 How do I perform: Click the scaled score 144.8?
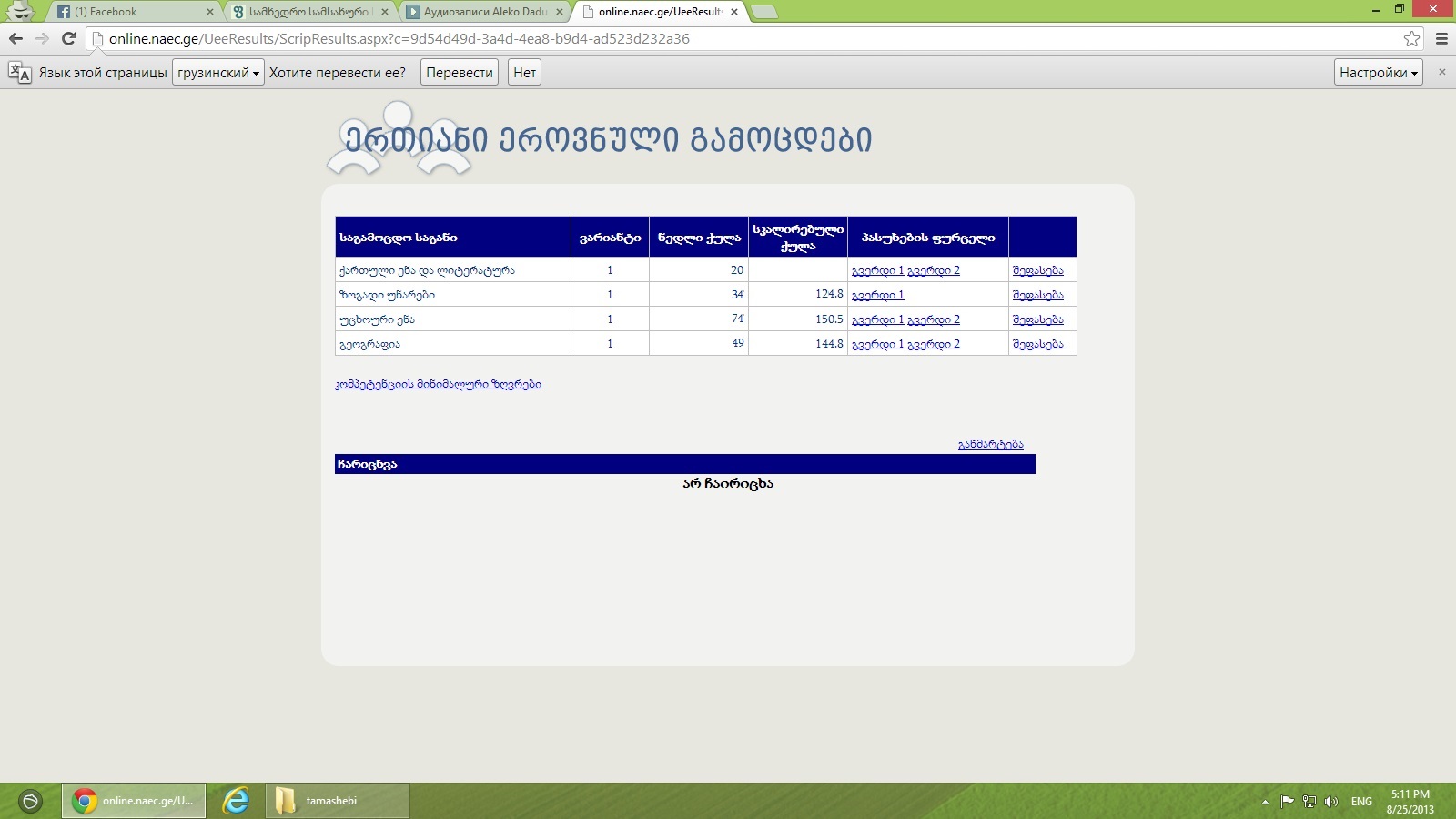click(x=829, y=344)
